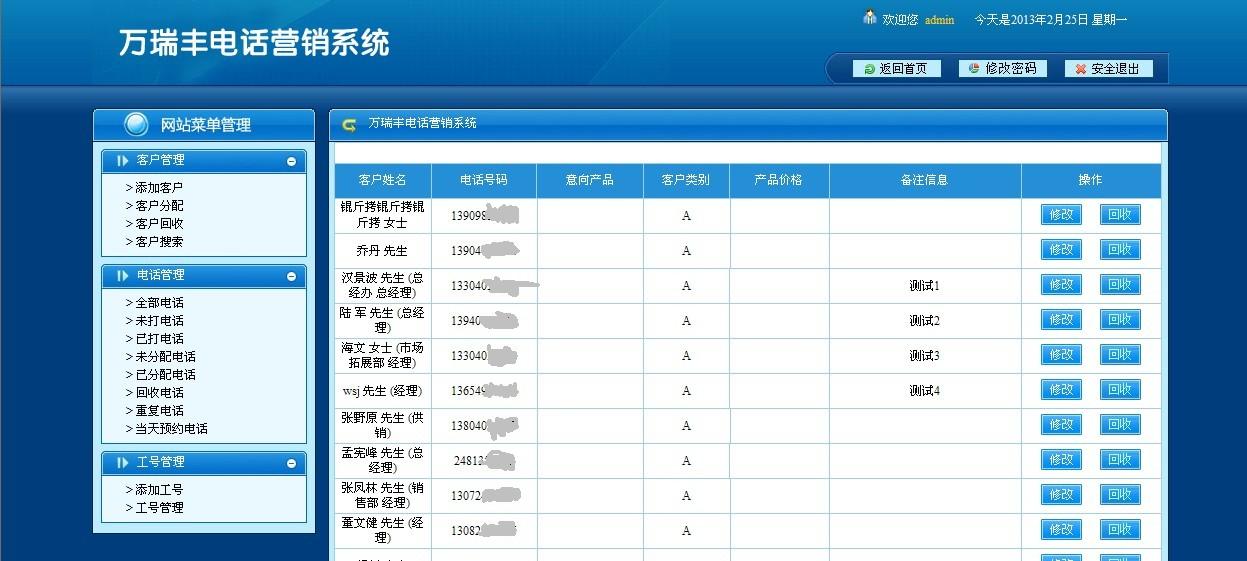Click the 返回首页 home button
Screen dimensions: 1247x561
(x=896, y=69)
